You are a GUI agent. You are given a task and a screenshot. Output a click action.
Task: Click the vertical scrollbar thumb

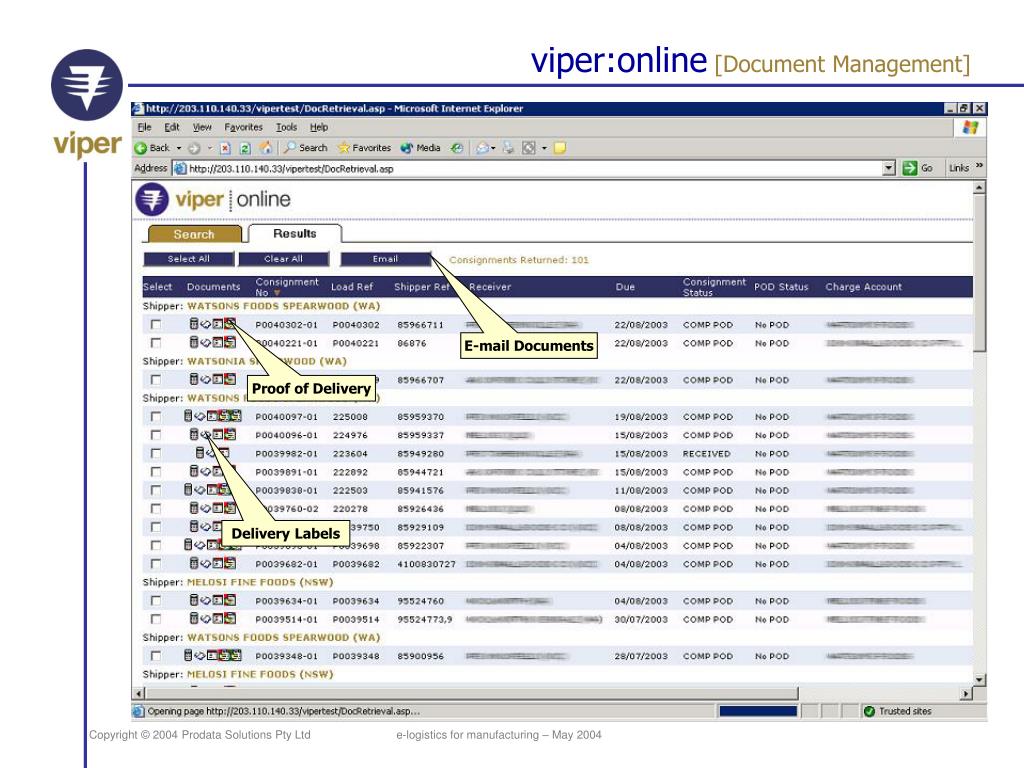point(979,272)
